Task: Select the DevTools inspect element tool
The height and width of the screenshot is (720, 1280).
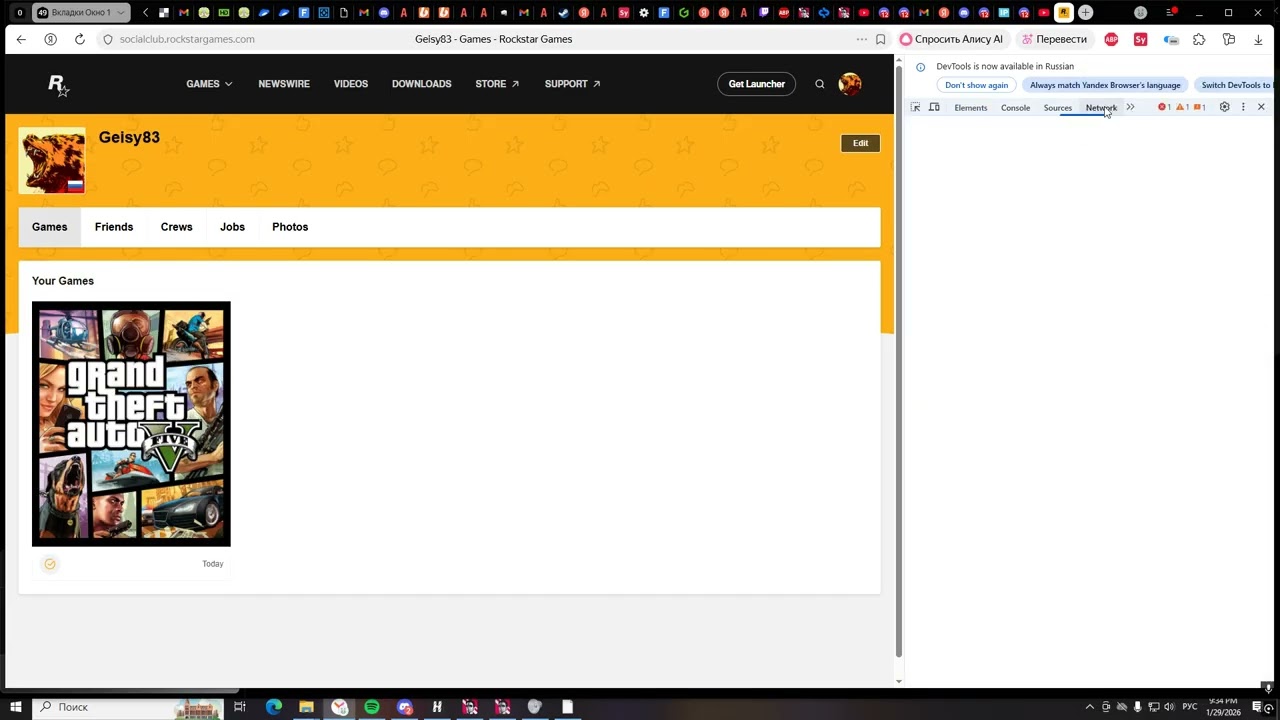Action: coord(915,107)
